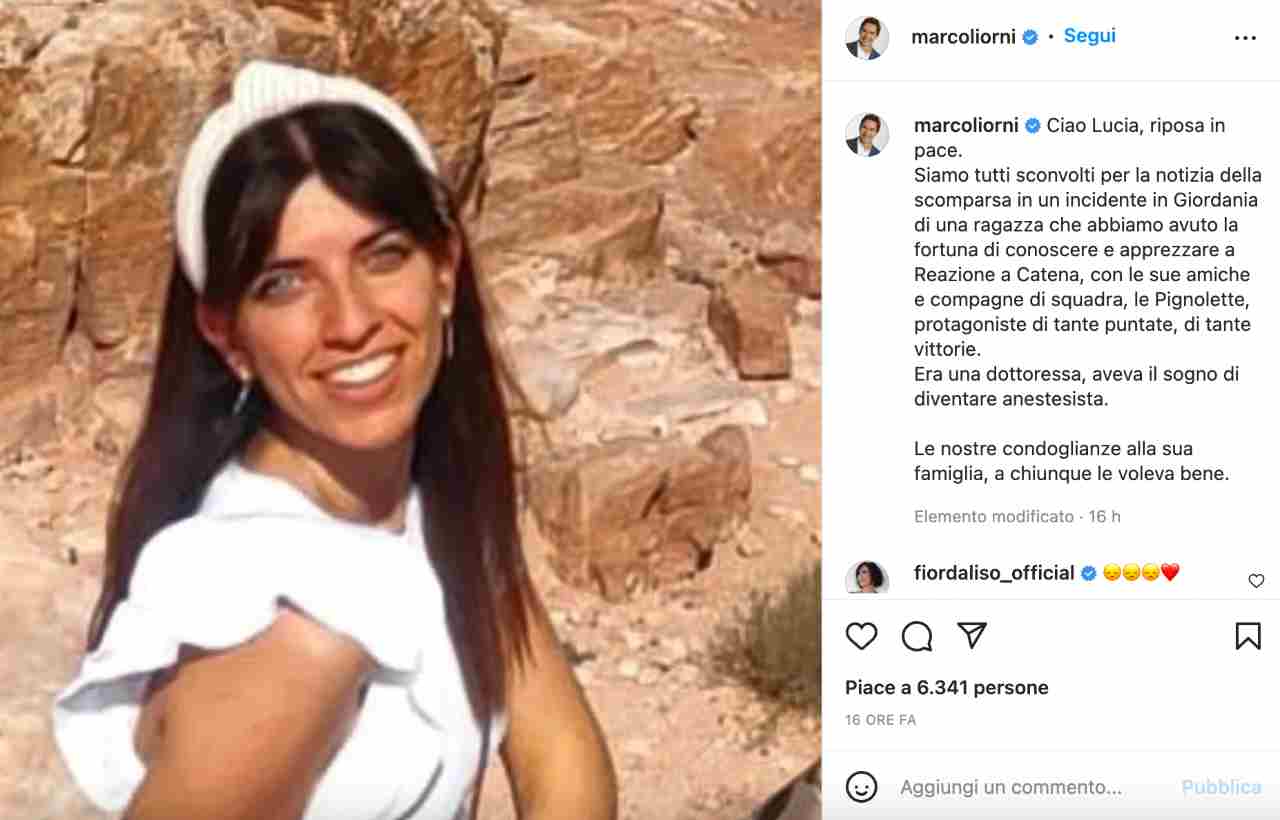Click marcoliorni avatar beside the caption

(867, 135)
